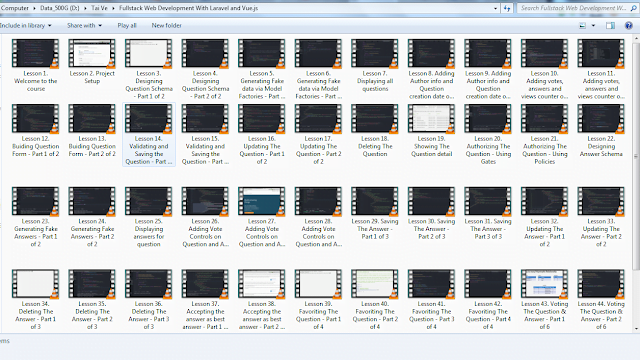
Task: Open the Share with dropdown
Action: pos(84,25)
